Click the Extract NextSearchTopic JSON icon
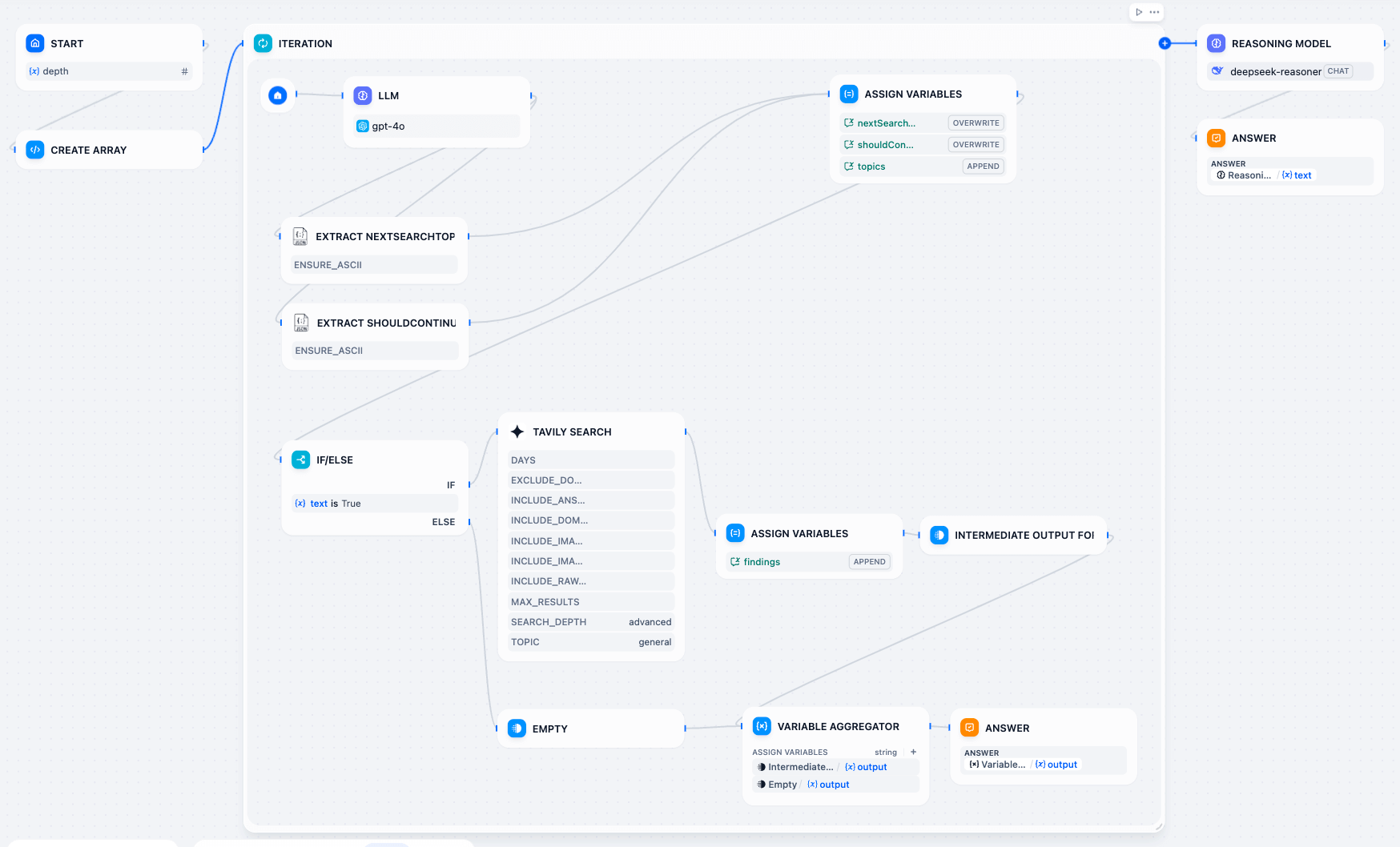This screenshot has width=1400, height=847. click(300, 236)
